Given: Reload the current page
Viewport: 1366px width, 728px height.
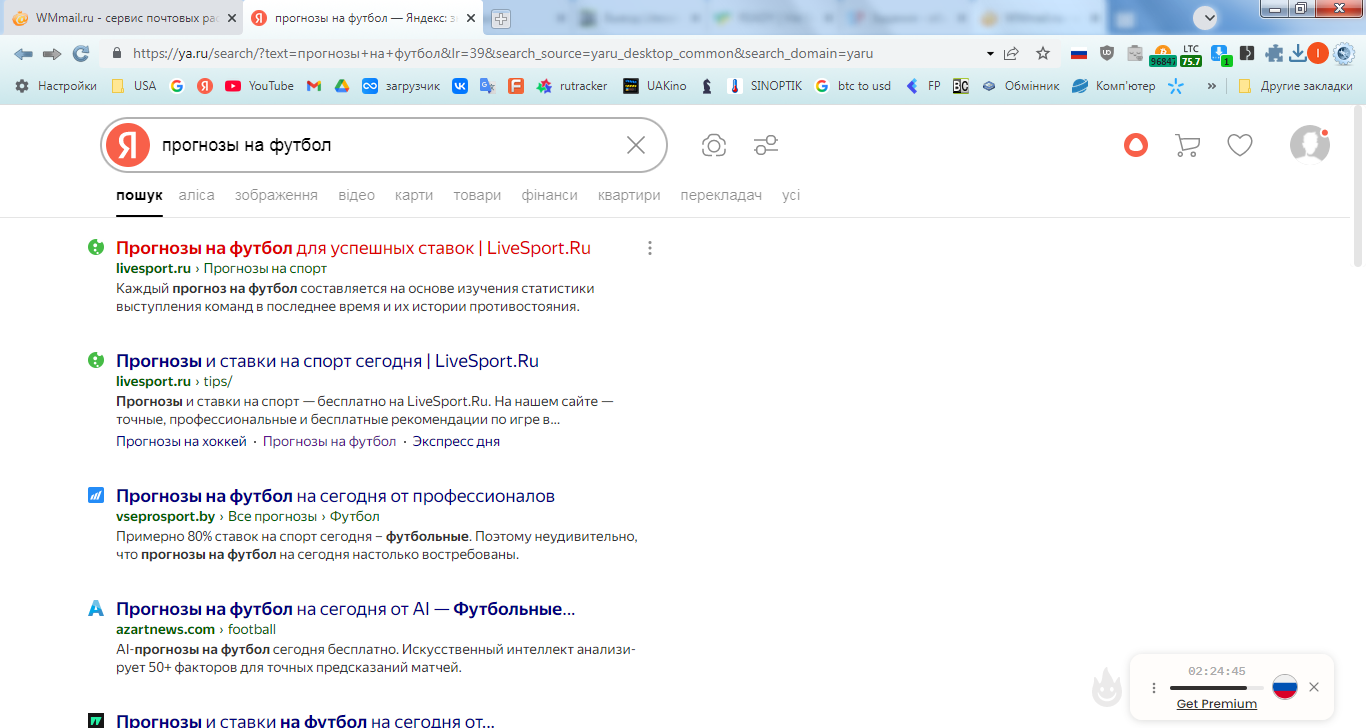Looking at the screenshot, I should (x=81, y=53).
